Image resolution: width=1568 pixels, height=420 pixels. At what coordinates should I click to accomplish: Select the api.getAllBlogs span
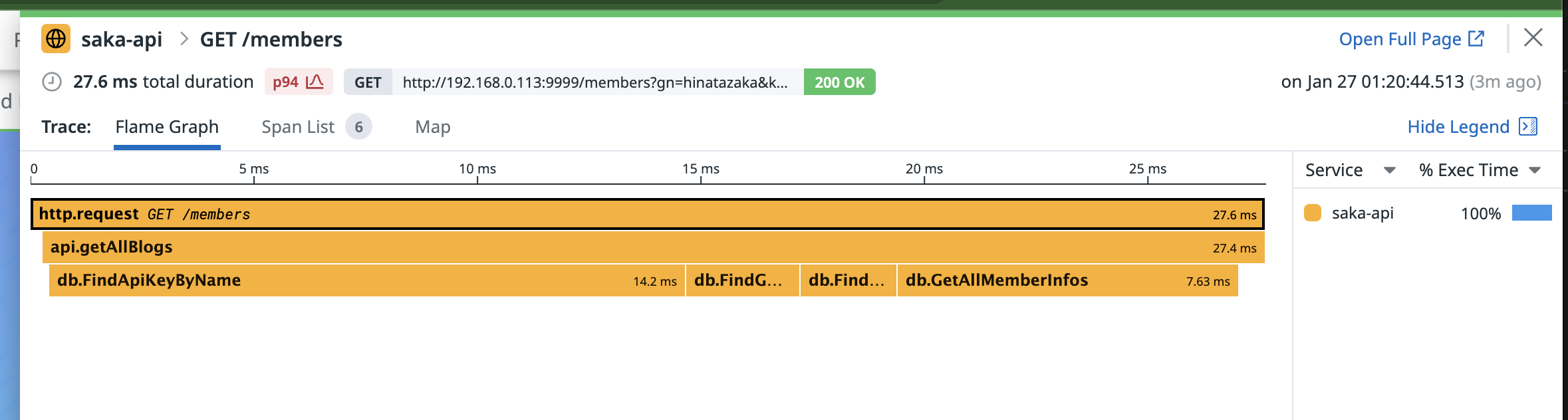pyautogui.click(x=654, y=247)
